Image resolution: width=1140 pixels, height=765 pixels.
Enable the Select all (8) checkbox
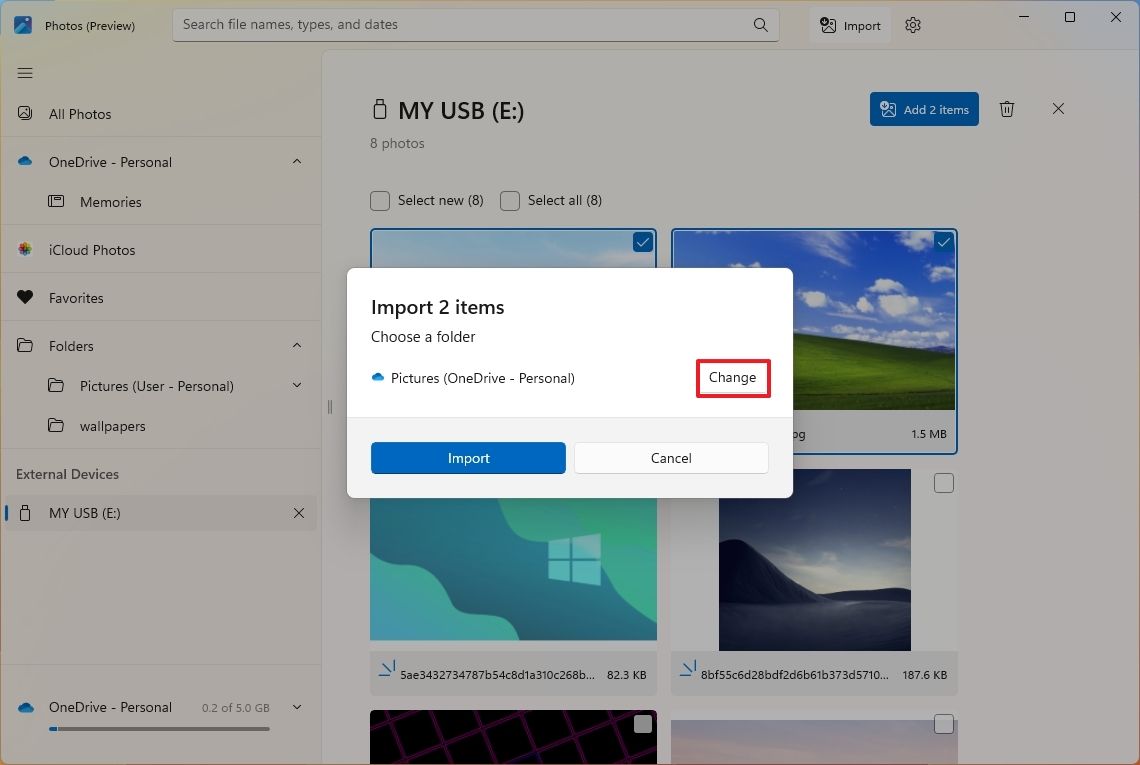[x=509, y=200]
